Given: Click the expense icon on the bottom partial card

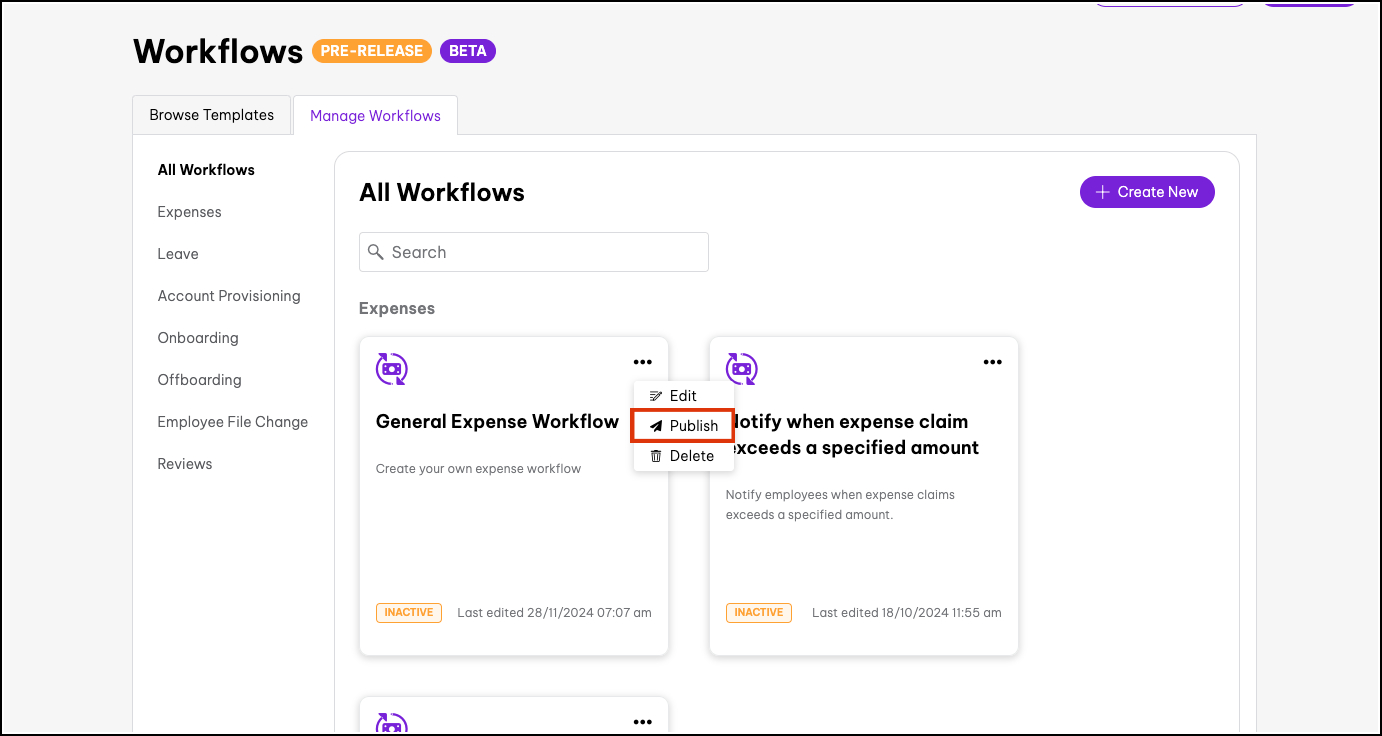Looking at the screenshot, I should 391,724.
